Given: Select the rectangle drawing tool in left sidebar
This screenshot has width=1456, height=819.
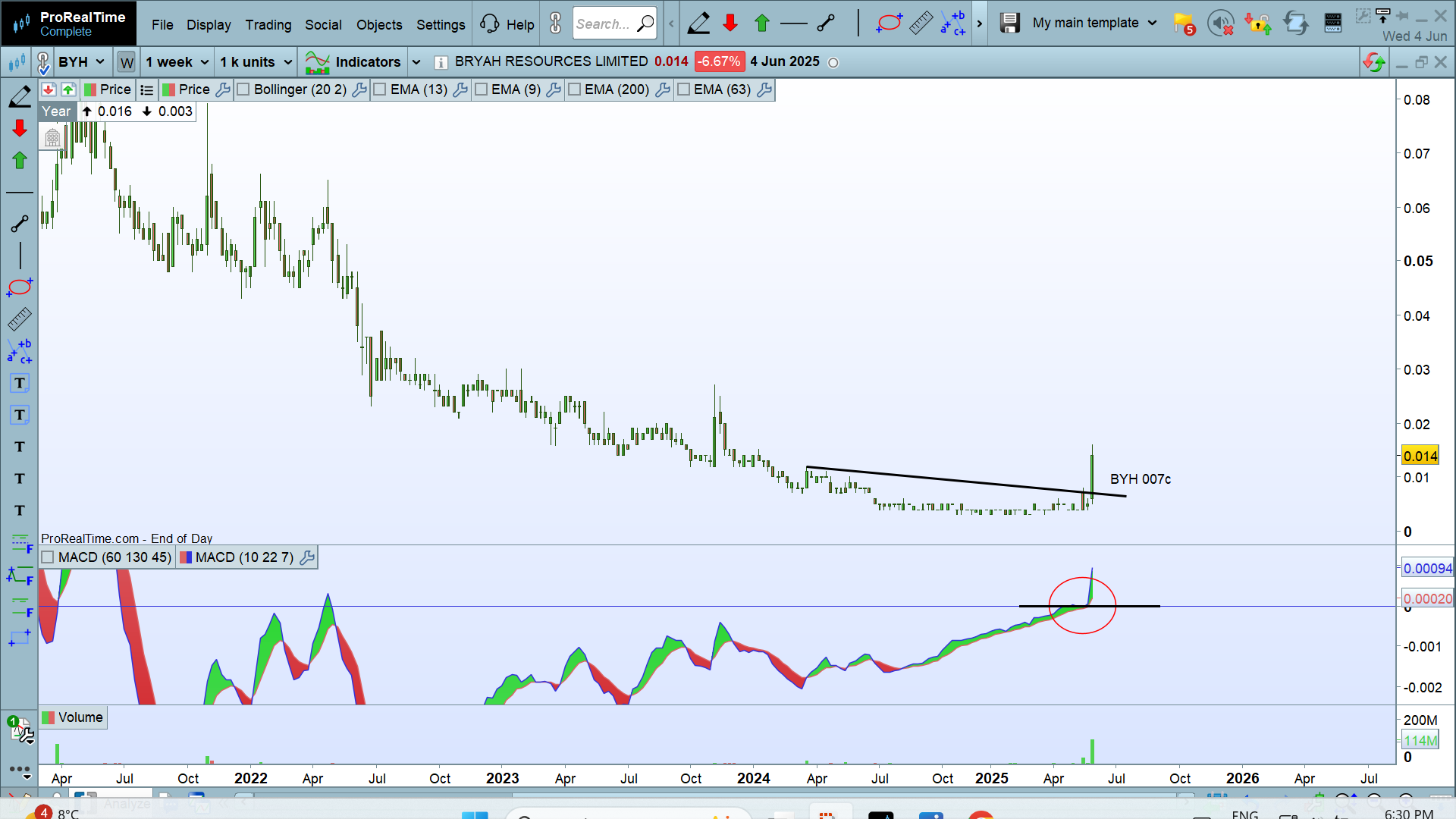Looking at the screenshot, I should pos(20,639).
